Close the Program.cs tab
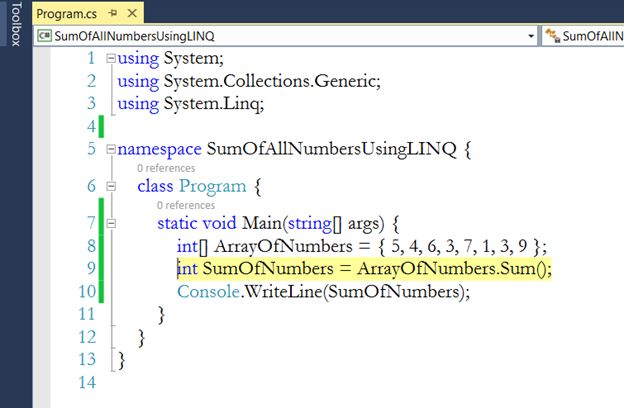 tap(132, 14)
